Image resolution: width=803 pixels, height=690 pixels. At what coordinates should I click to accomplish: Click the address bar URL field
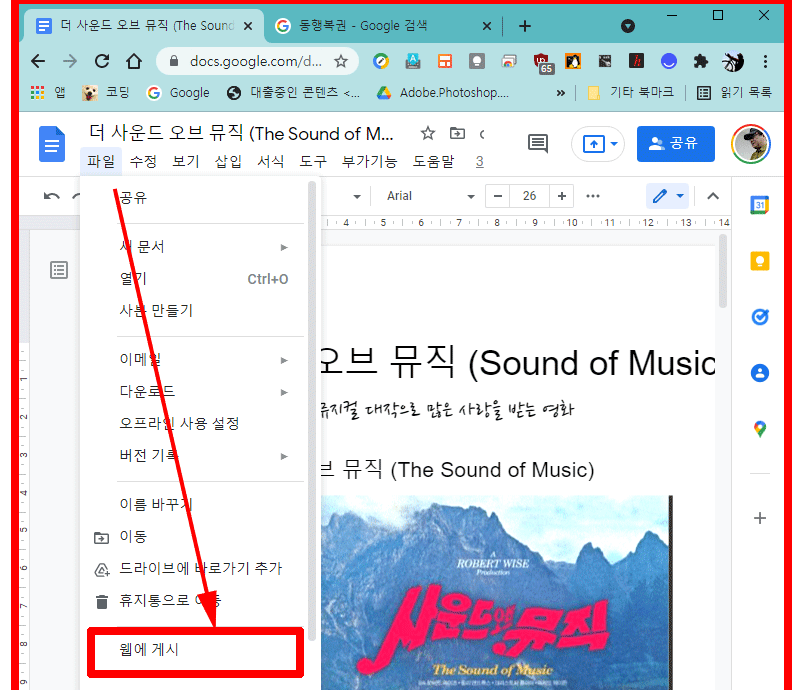coord(256,62)
